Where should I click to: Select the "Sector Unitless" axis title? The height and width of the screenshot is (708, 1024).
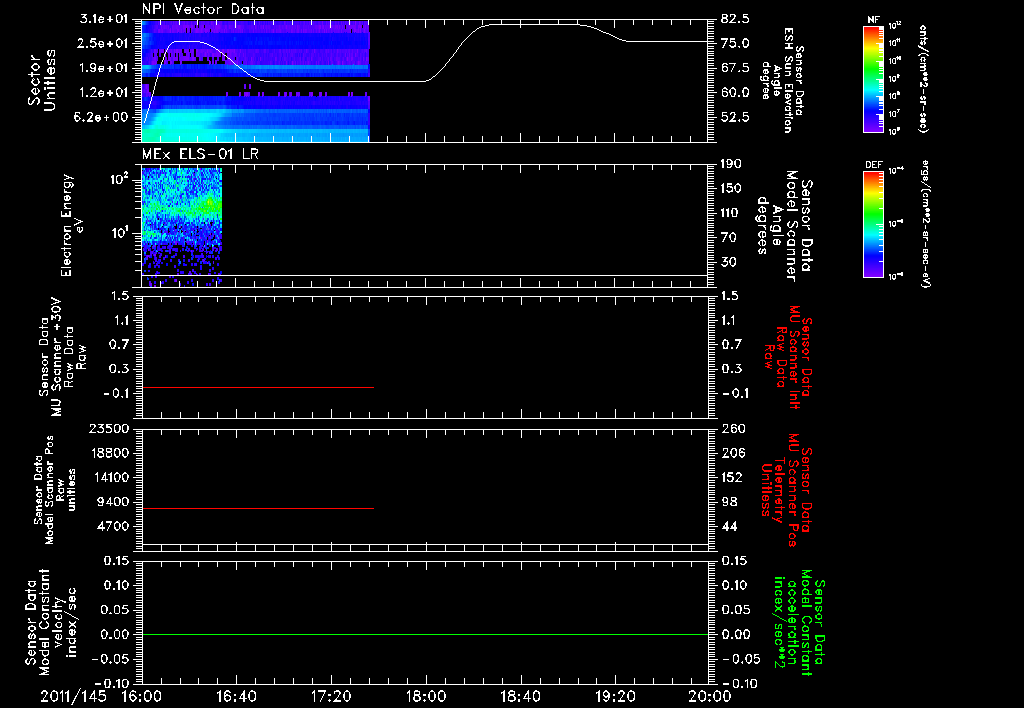tap(42, 80)
